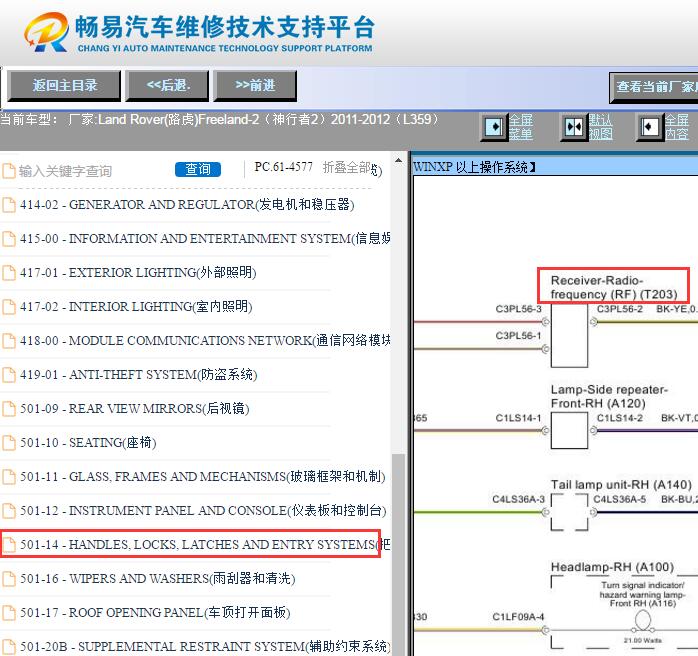Open 414-02 Generator and Regulator entry
The width and height of the screenshot is (698, 656).
(x=187, y=205)
